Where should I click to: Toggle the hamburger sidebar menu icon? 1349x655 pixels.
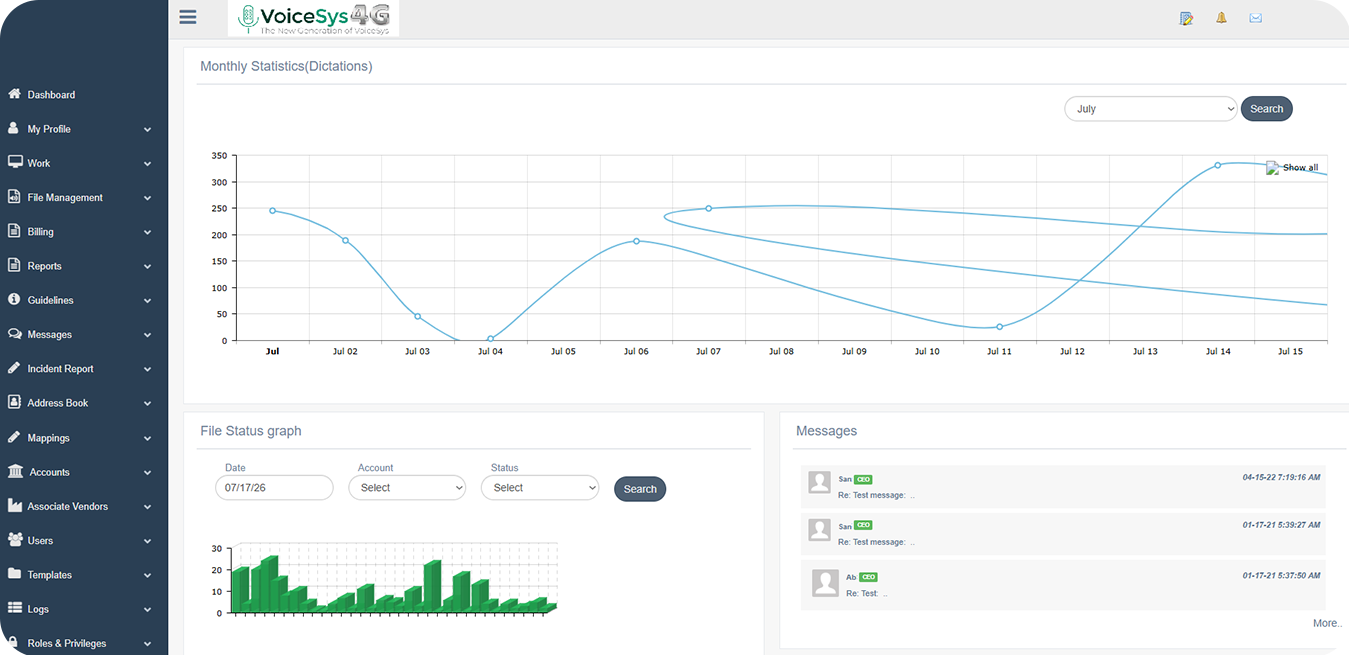pos(188,16)
